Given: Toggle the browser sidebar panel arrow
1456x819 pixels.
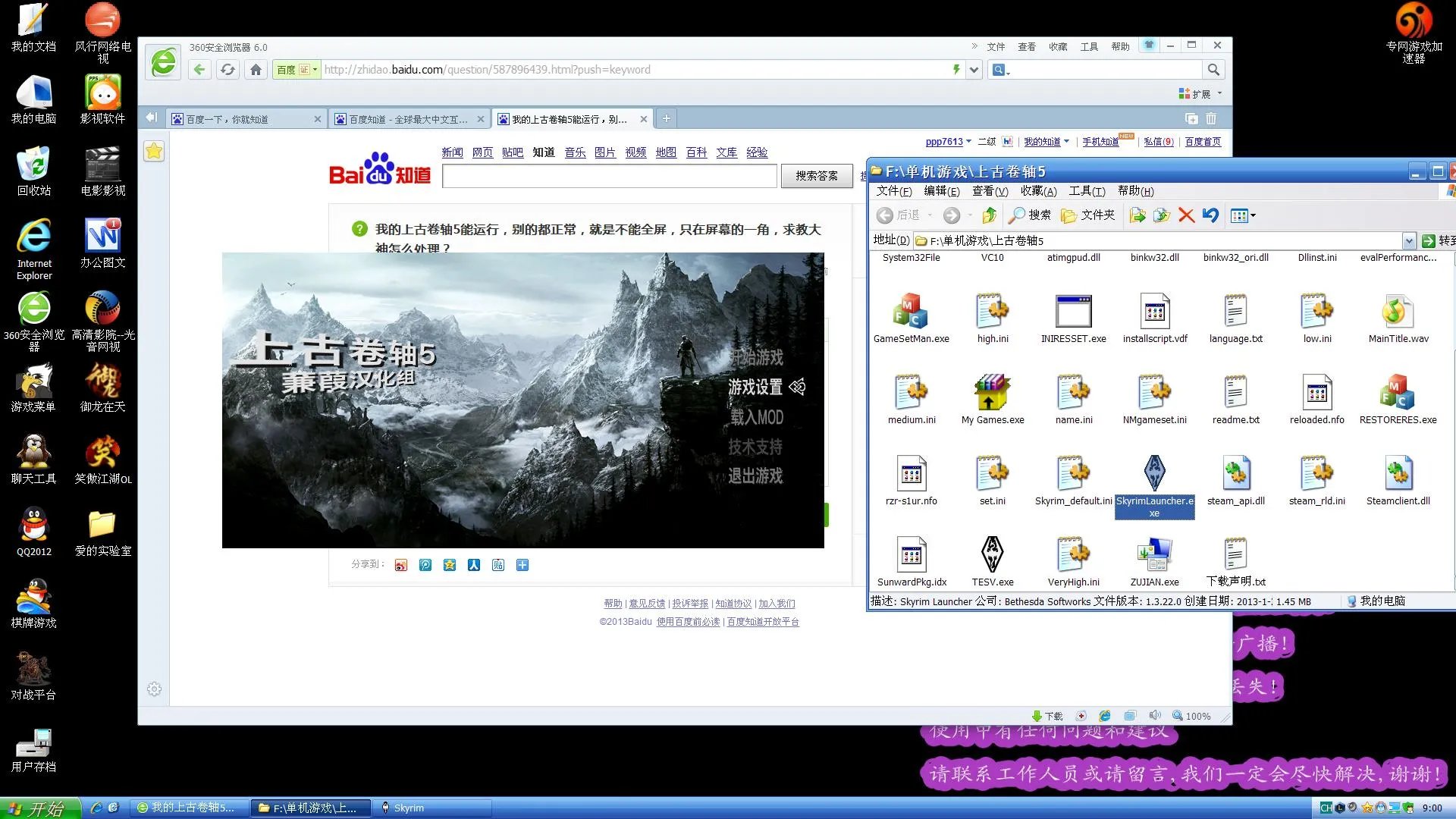Looking at the screenshot, I should (152, 118).
